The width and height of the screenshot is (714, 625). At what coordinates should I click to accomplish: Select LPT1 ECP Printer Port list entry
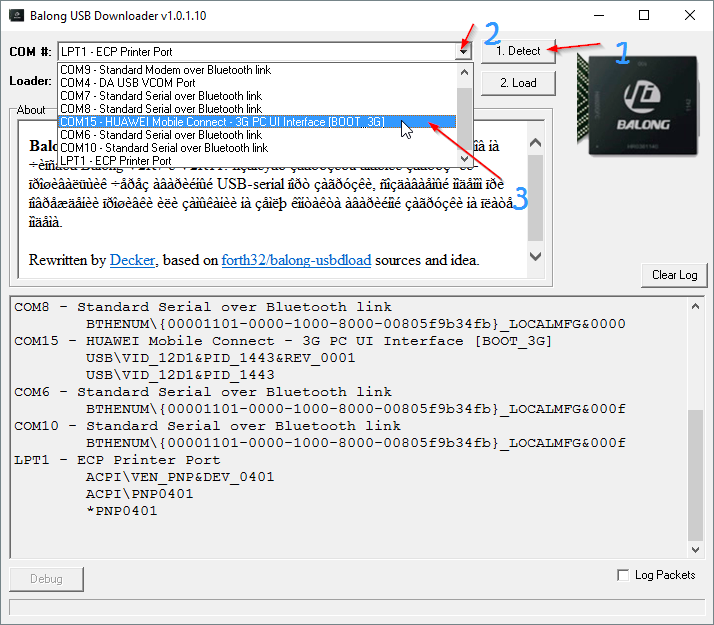coord(257,161)
